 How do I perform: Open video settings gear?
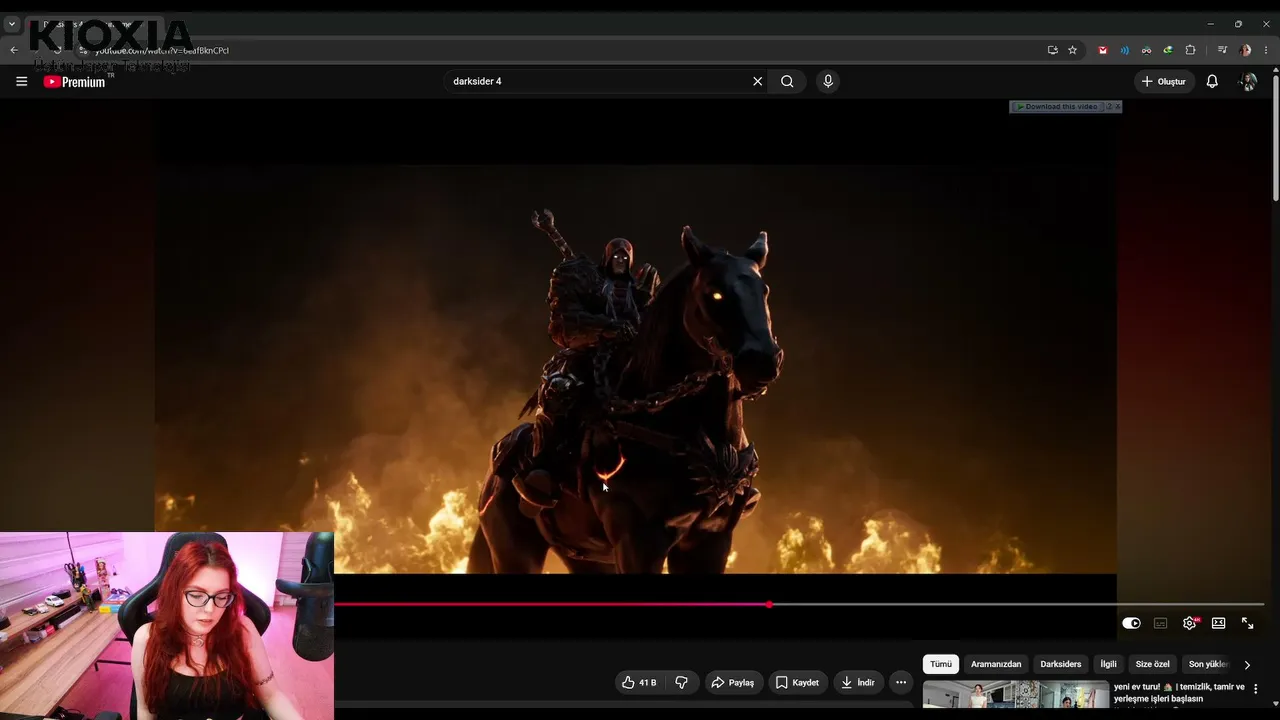pos(1189,623)
